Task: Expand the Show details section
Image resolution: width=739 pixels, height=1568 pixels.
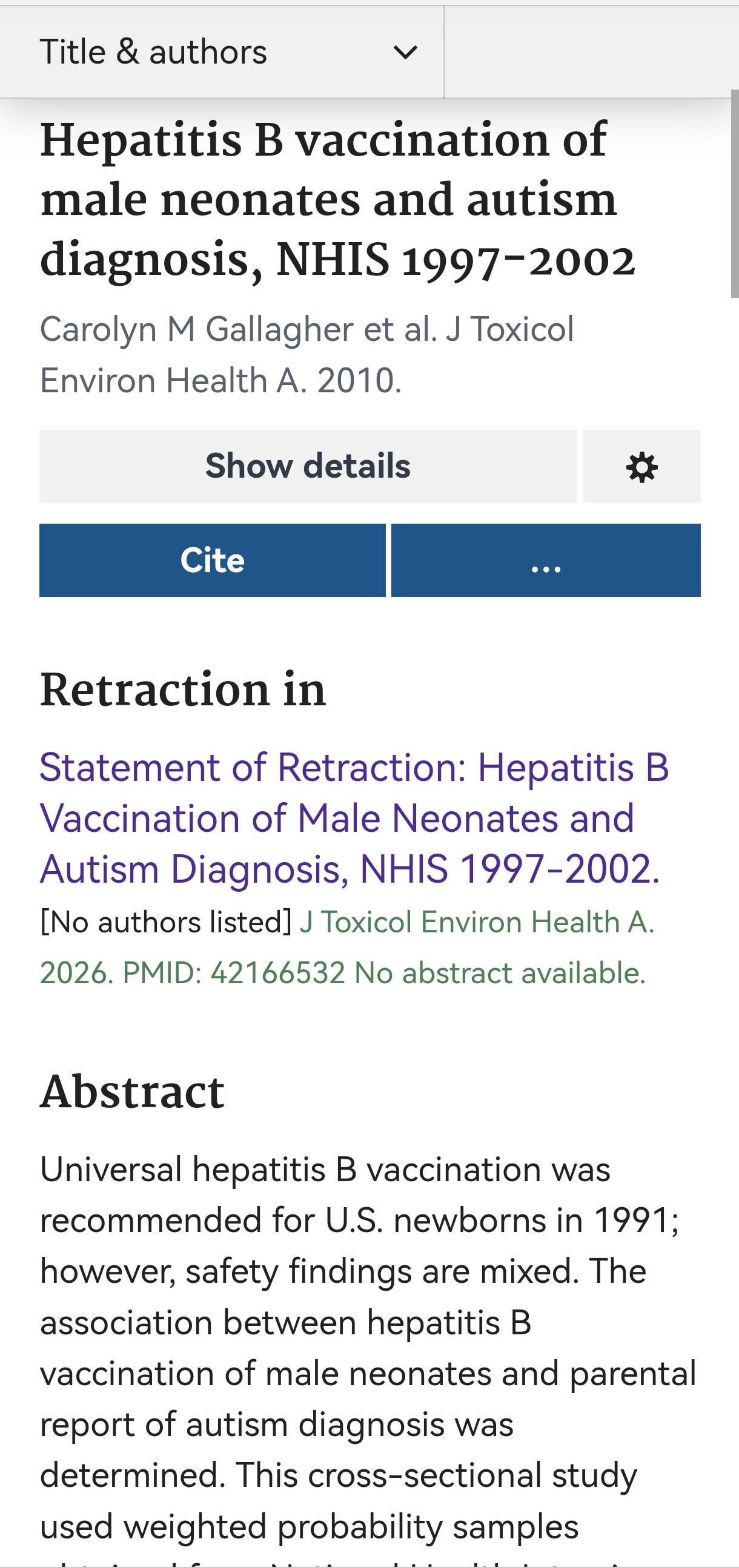Action: [x=308, y=466]
